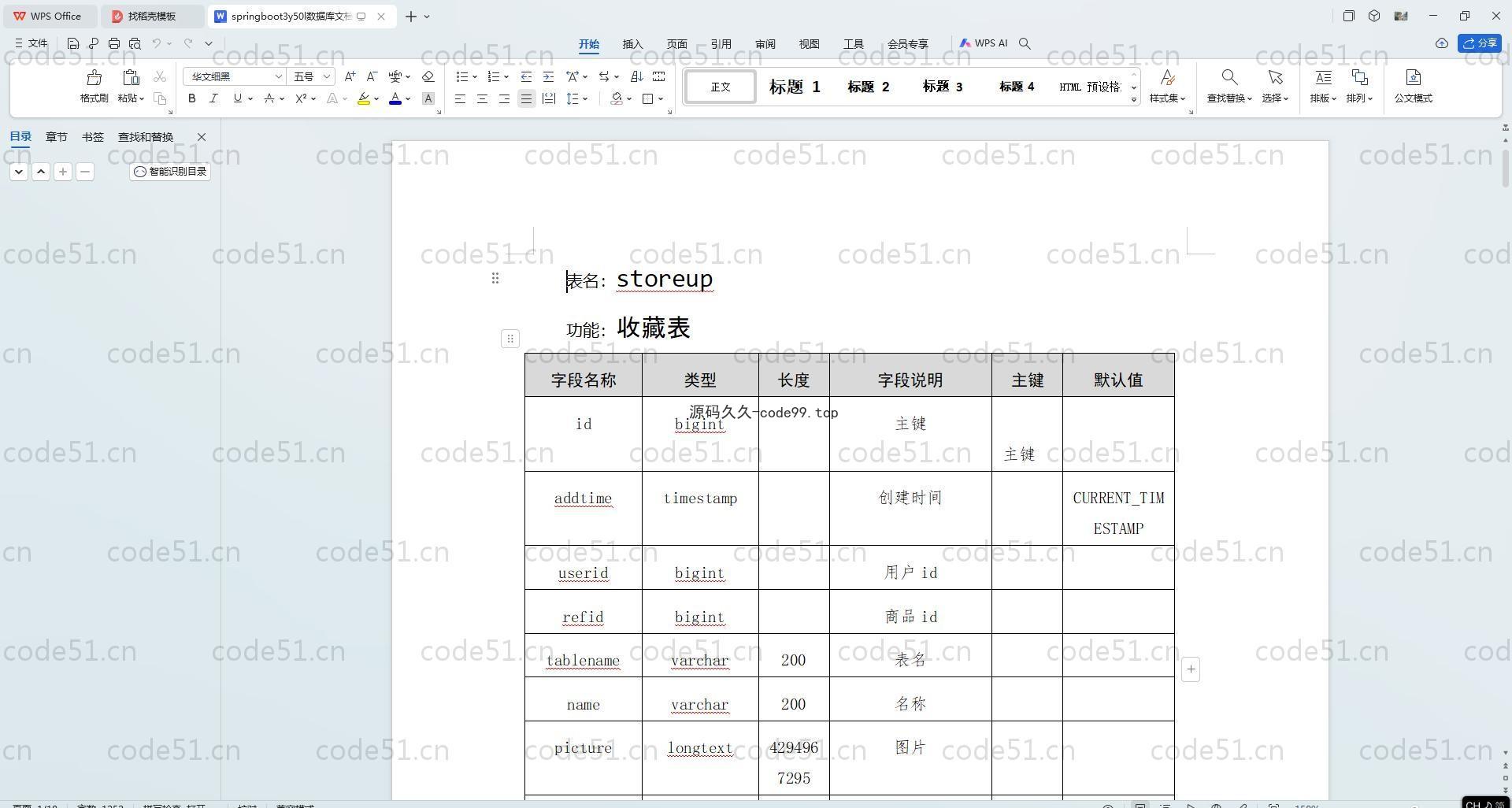
Task: Toggle Strikethrough formatting
Action: 269,98
